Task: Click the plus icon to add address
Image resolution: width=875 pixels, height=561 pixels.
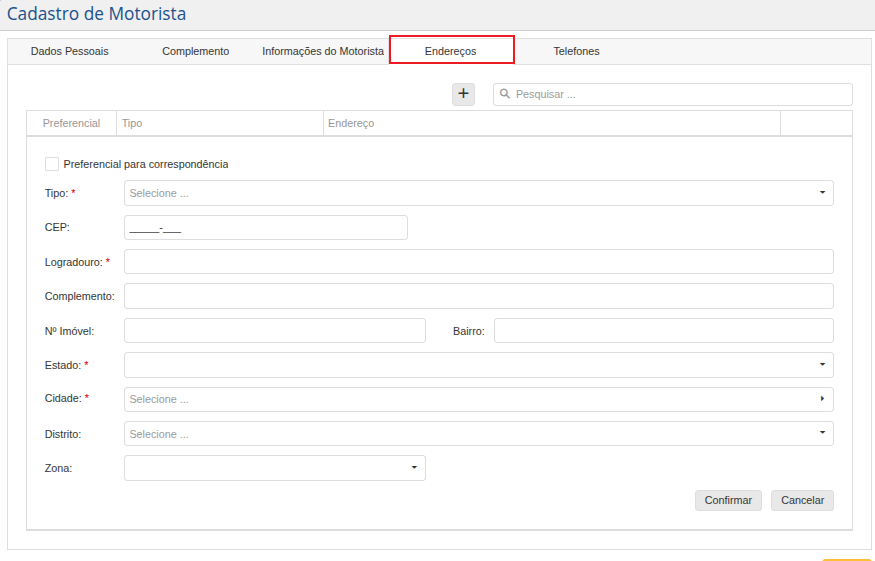Action: [463, 94]
